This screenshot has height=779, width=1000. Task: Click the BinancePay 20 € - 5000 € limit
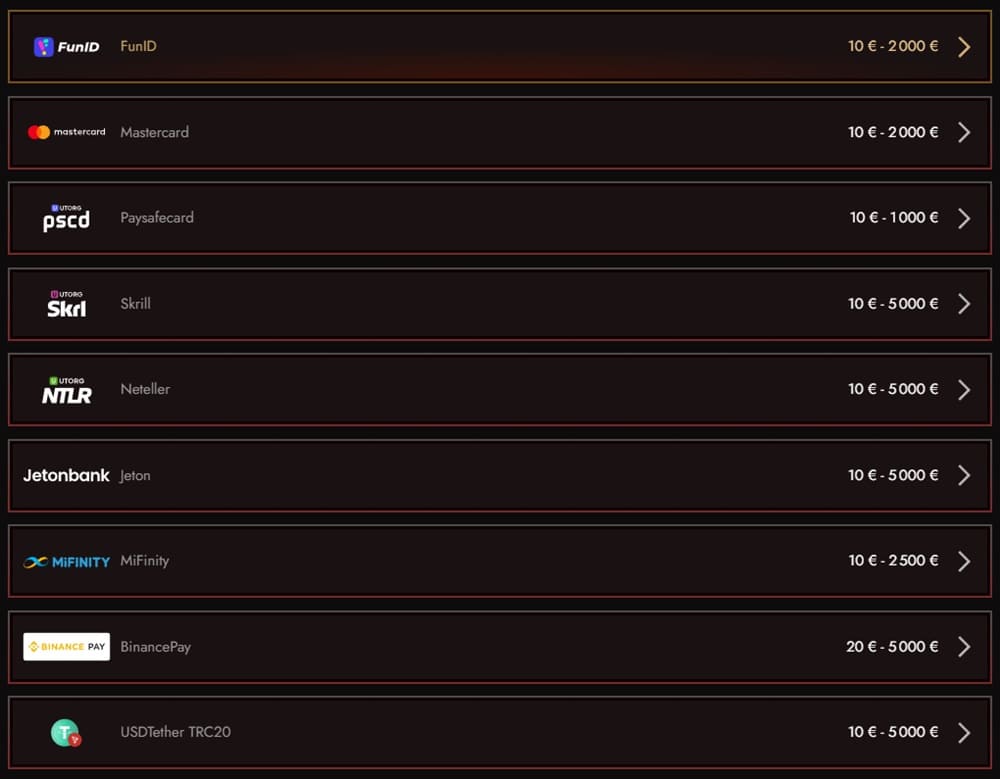click(892, 647)
